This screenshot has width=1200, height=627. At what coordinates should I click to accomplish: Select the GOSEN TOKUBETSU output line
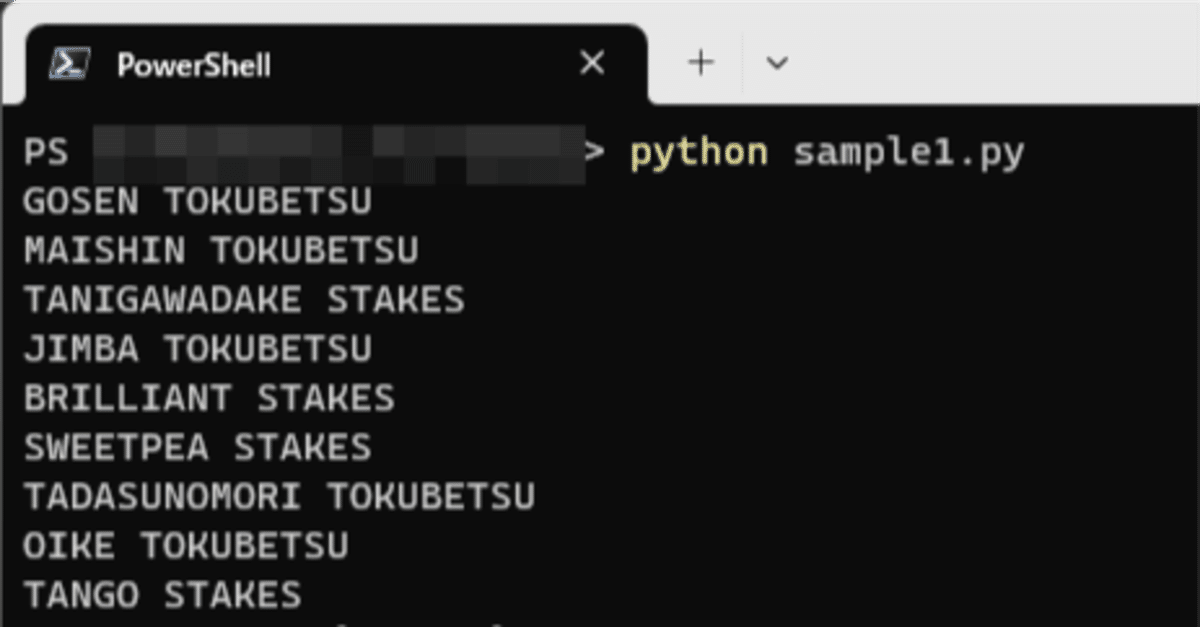[197, 201]
